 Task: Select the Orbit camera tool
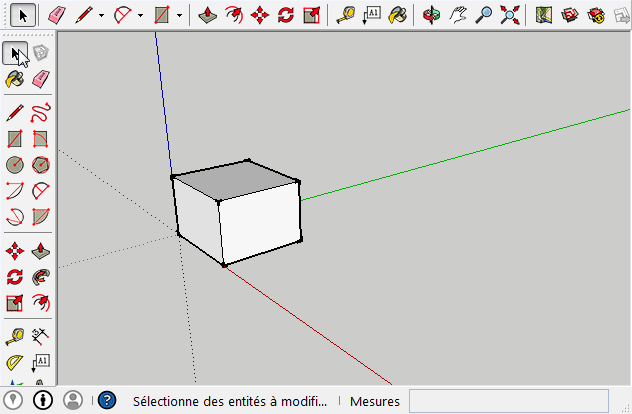(431, 15)
